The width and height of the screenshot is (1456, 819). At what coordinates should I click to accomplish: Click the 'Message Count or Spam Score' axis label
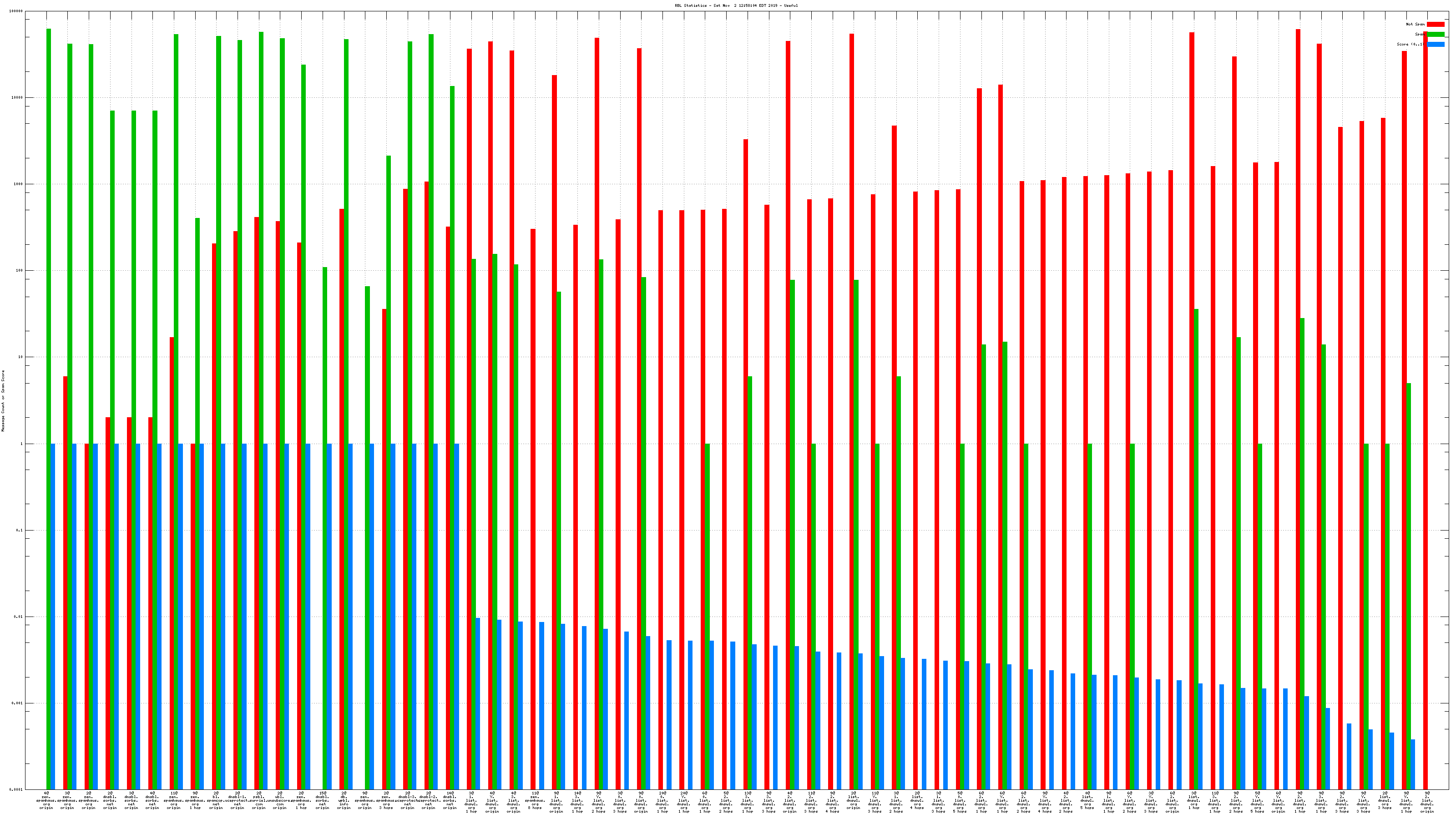(x=3, y=401)
